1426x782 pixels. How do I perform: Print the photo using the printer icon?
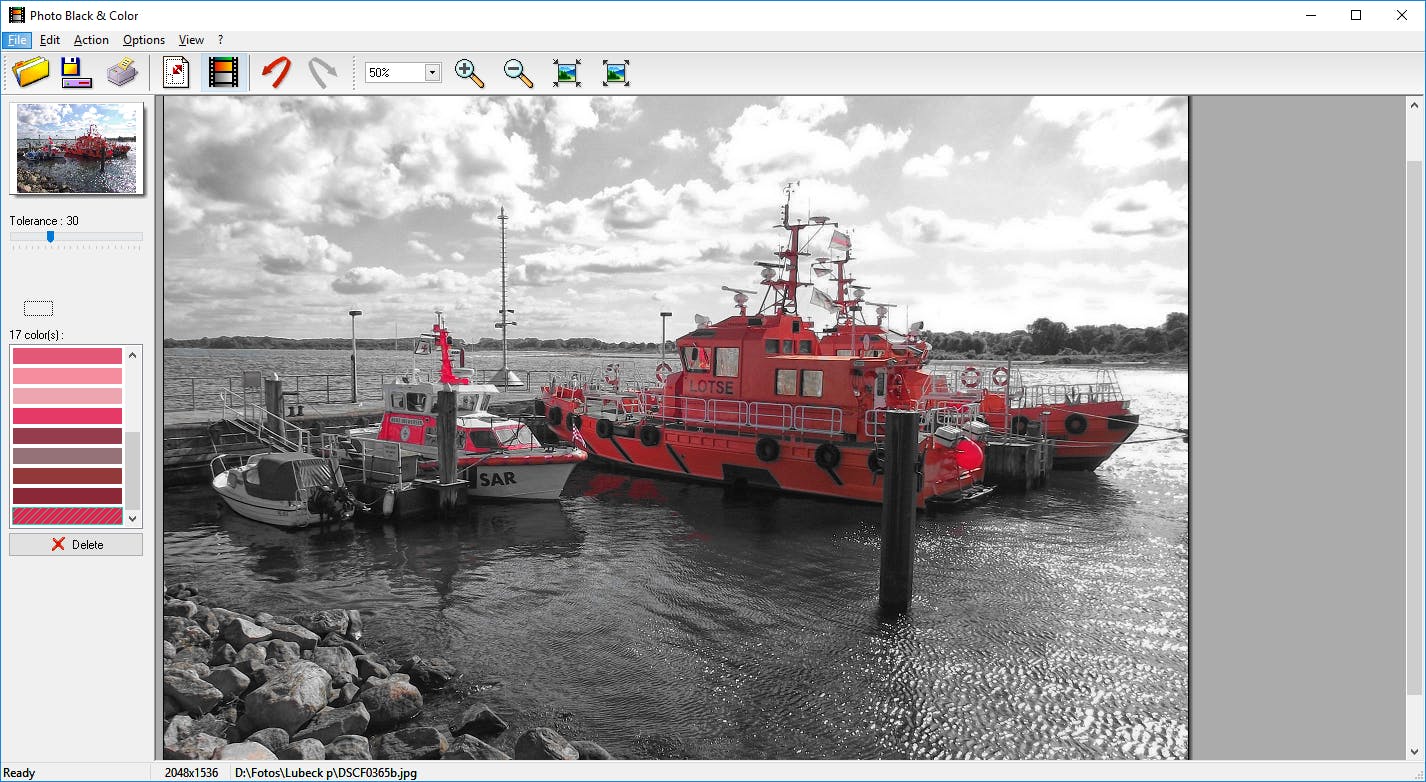[x=122, y=72]
